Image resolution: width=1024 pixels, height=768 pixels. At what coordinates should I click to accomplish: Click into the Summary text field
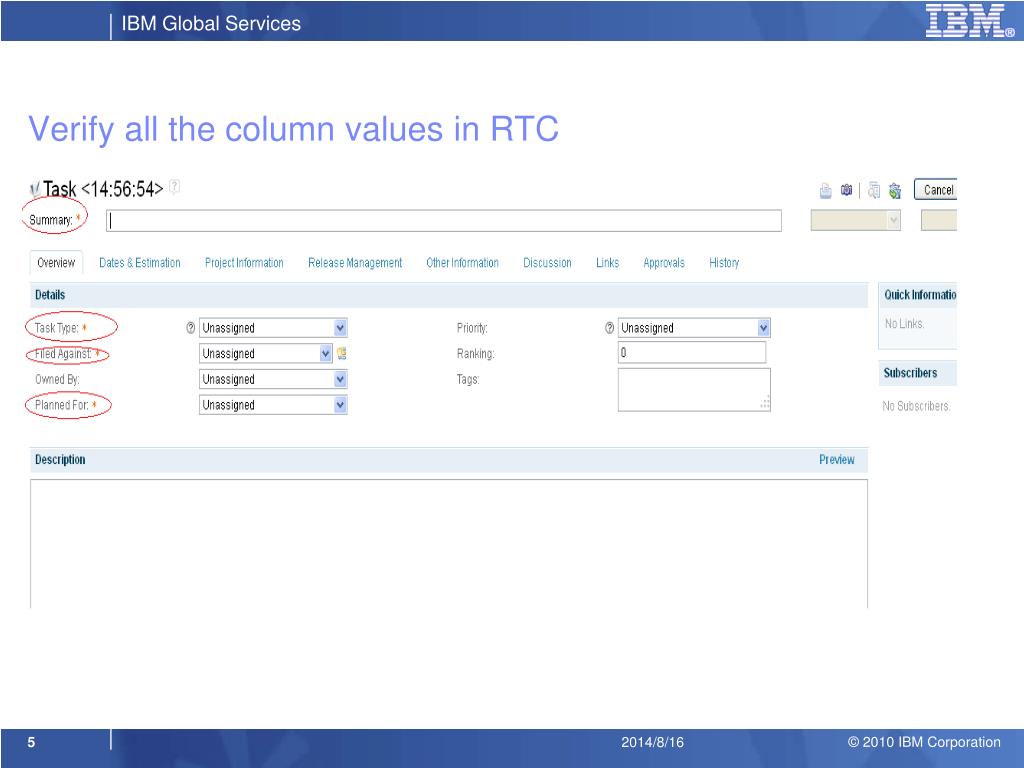[444, 221]
